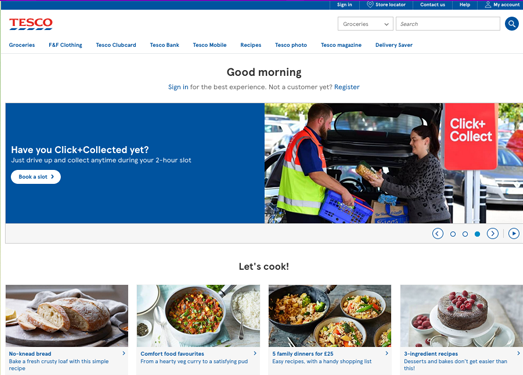Click the No-knead bread photo
The height and width of the screenshot is (375, 523).
click(67, 316)
